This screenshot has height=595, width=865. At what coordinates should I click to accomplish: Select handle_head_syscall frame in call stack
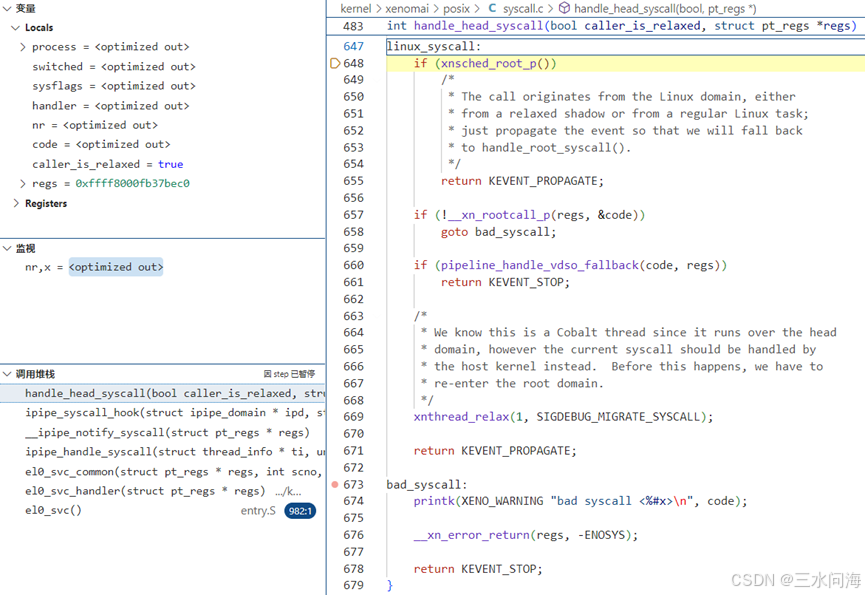[x=163, y=393]
